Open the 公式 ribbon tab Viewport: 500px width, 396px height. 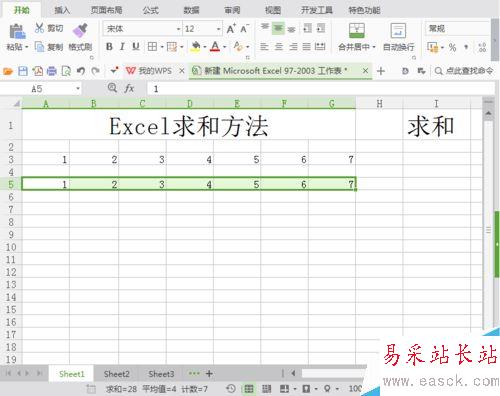151,10
